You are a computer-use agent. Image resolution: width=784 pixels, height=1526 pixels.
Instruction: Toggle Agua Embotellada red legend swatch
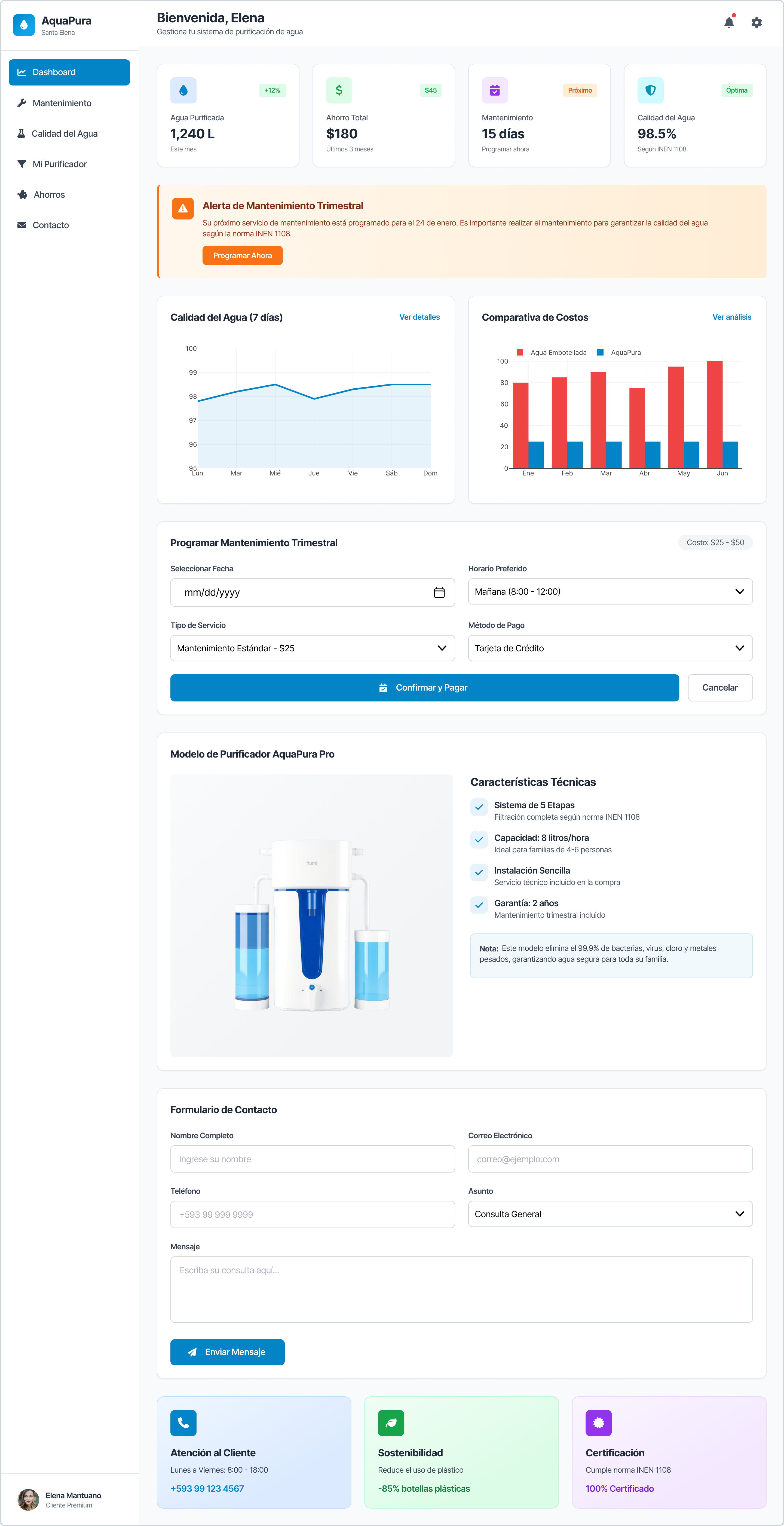(x=519, y=352)
